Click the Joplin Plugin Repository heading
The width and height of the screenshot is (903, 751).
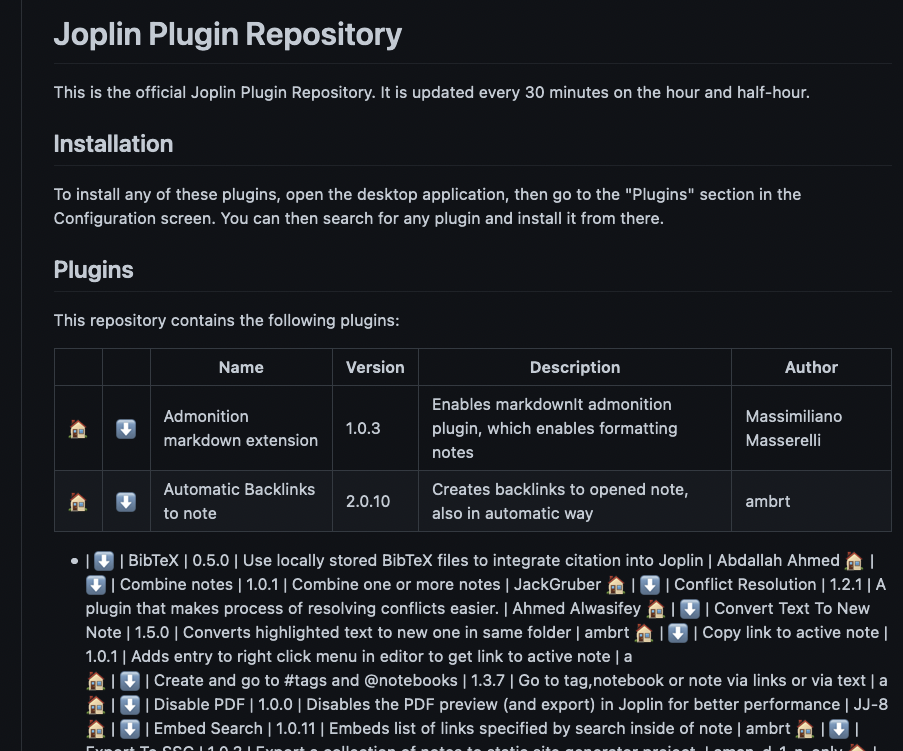tap(227, 34)
